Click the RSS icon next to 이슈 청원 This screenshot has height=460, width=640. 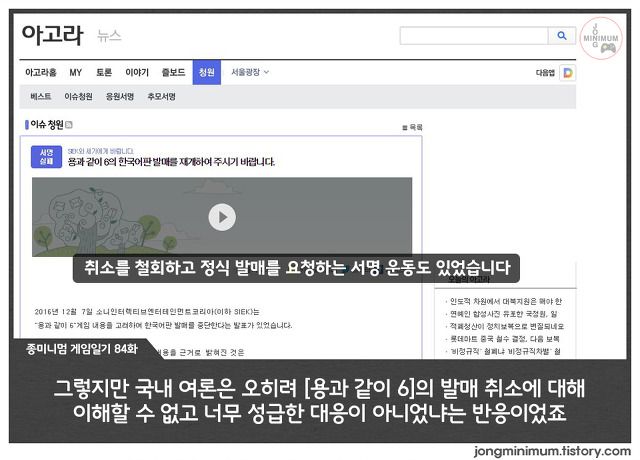click(69, 125)
